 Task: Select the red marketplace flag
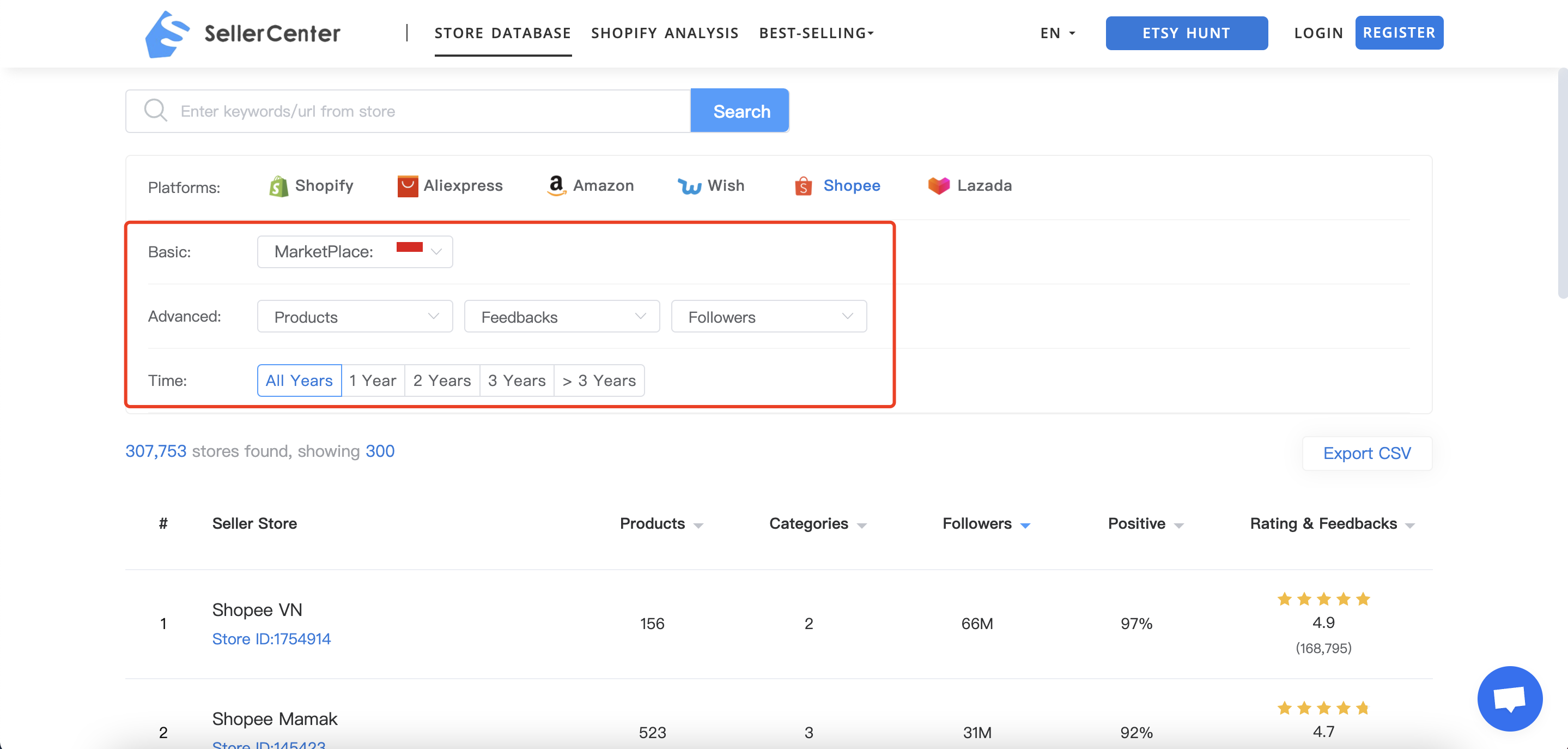click(409, 246)
